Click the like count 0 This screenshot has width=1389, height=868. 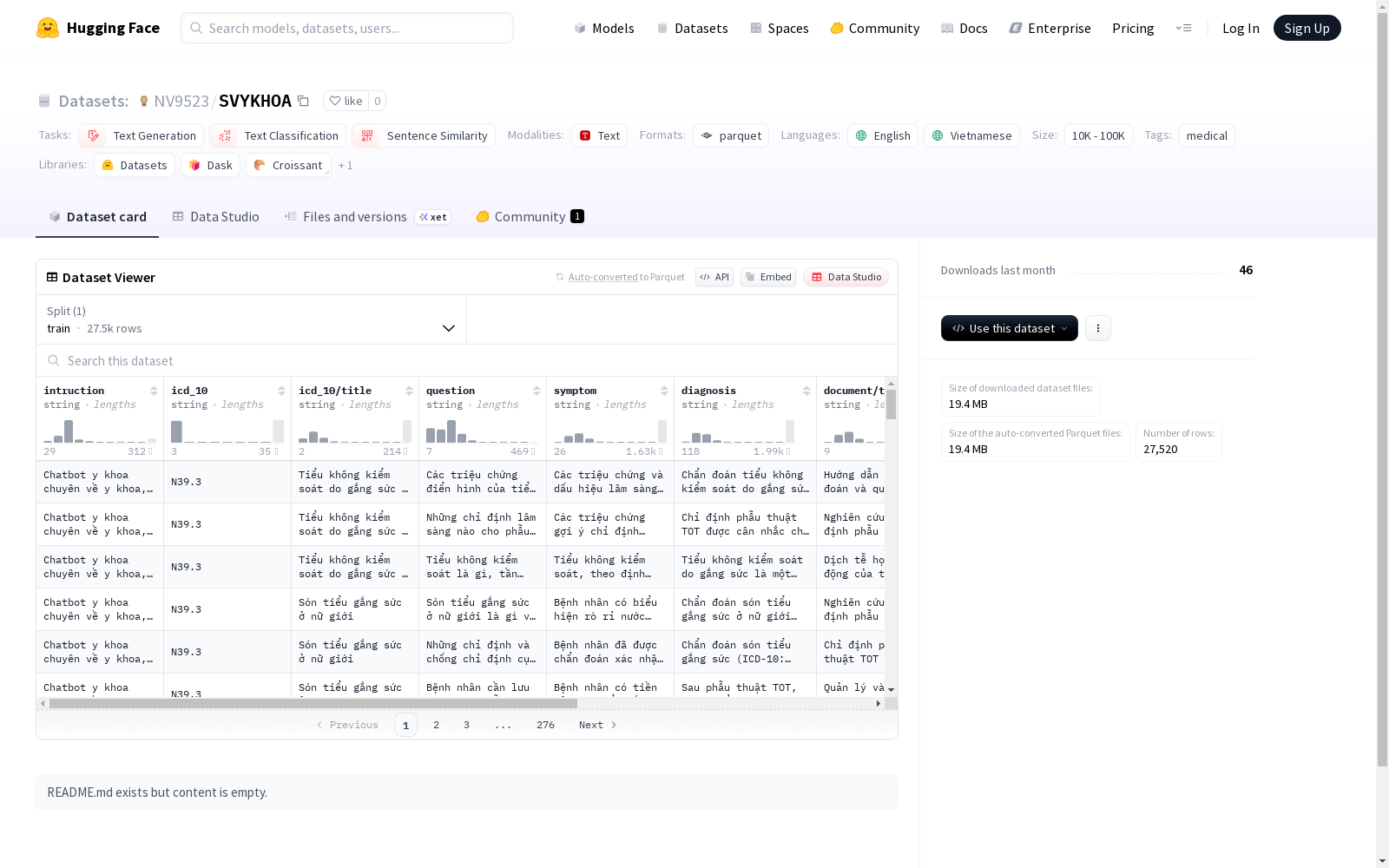377,101
